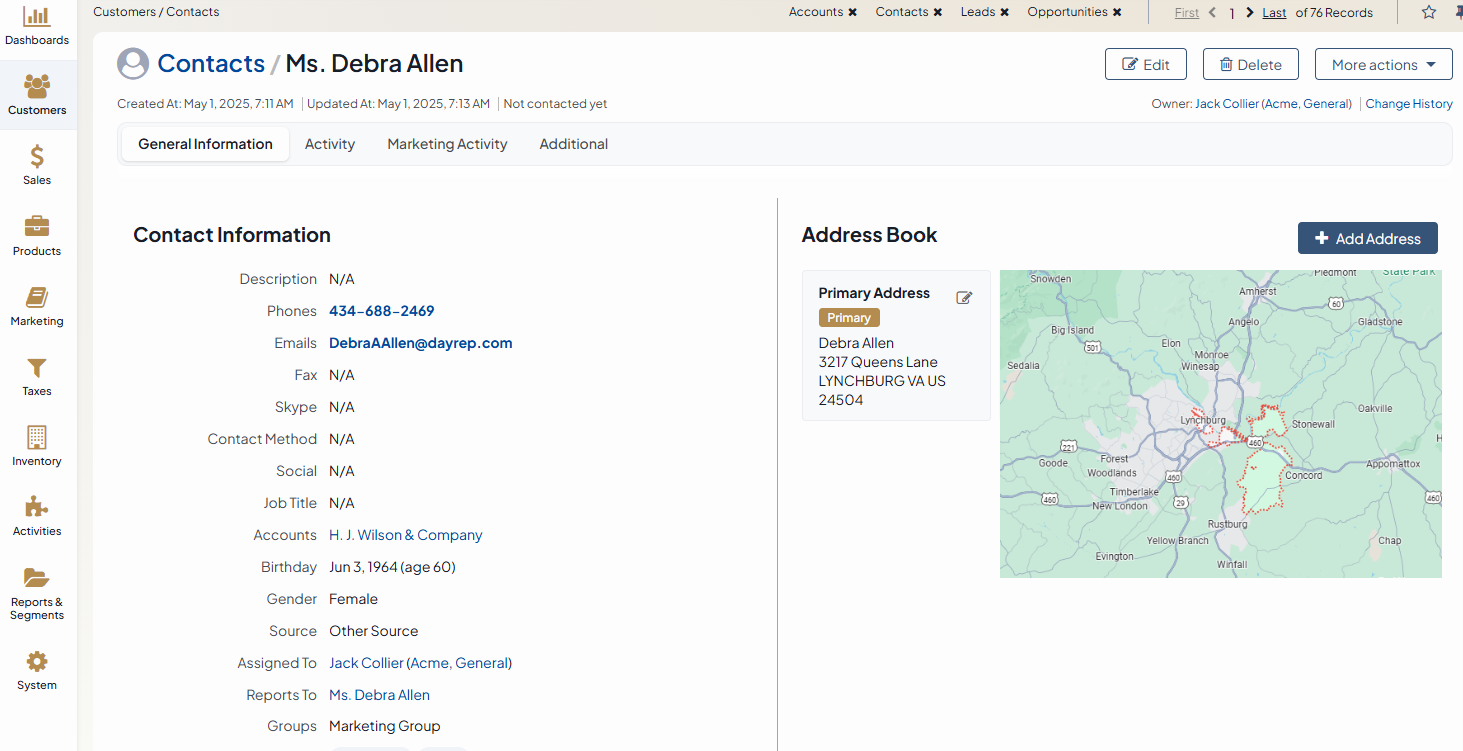Screen dimensions: 1463x751
Task: Select the Inventory building icon
Action: (37, 438)
